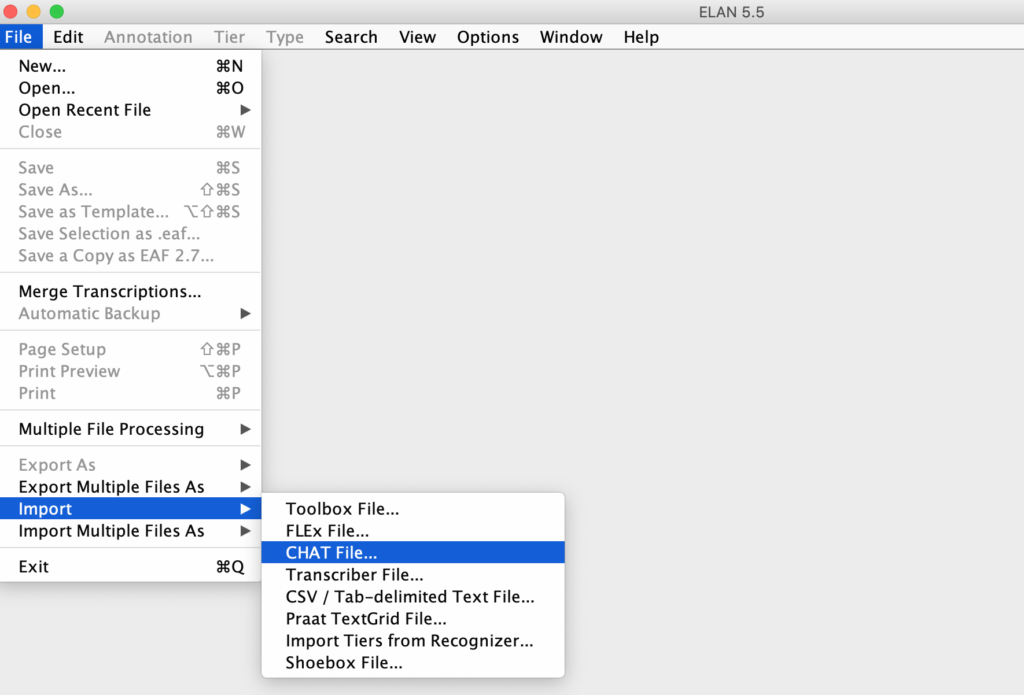Select Import Tiers from Recognizer...
Screen dimensions: 1024x695
(x=413, y=641)
